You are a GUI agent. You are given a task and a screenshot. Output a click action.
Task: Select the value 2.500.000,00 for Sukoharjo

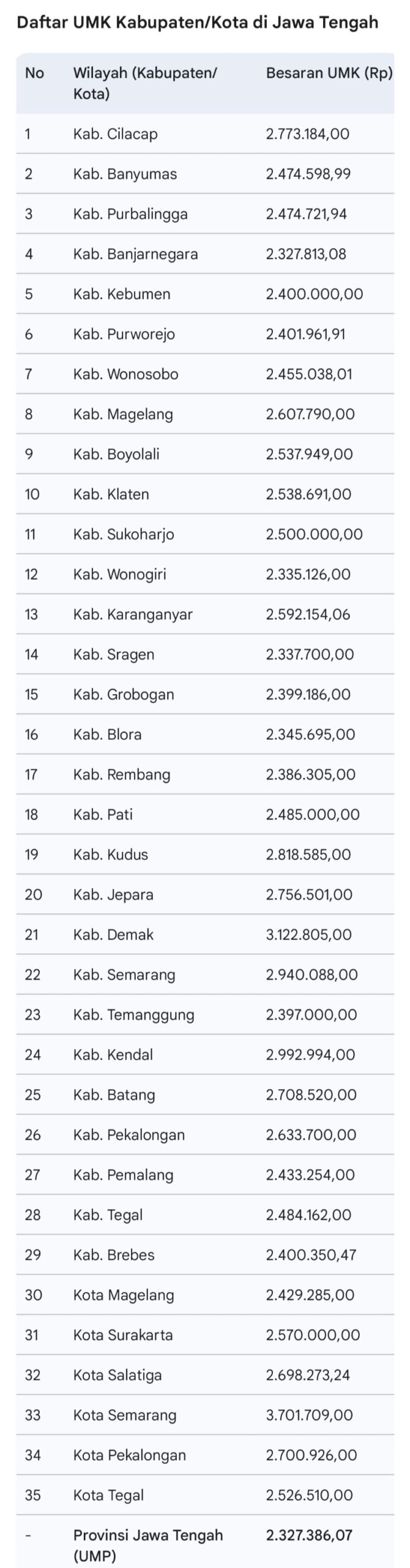pos(314,534)
